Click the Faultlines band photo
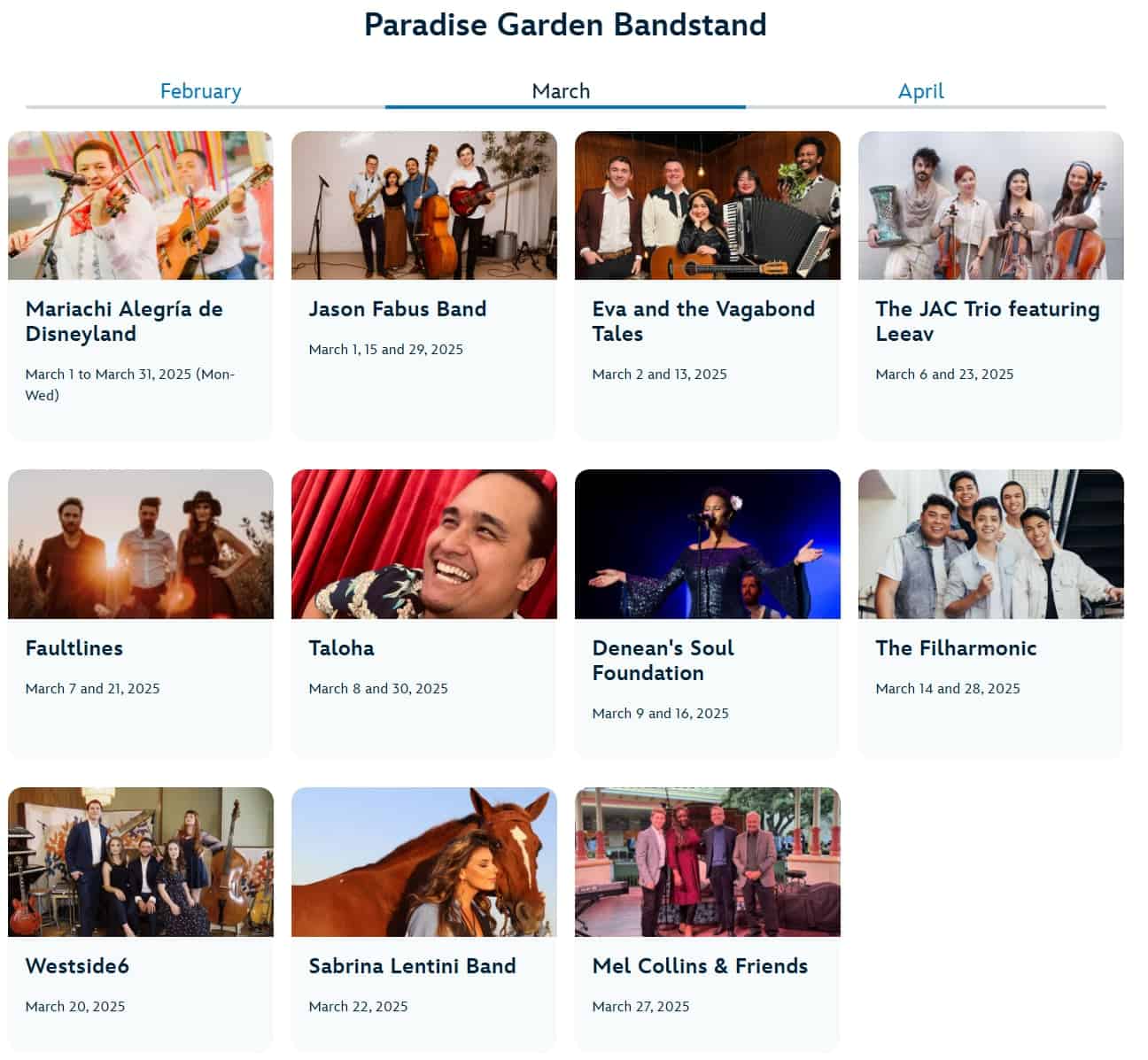 coord(141,544)
